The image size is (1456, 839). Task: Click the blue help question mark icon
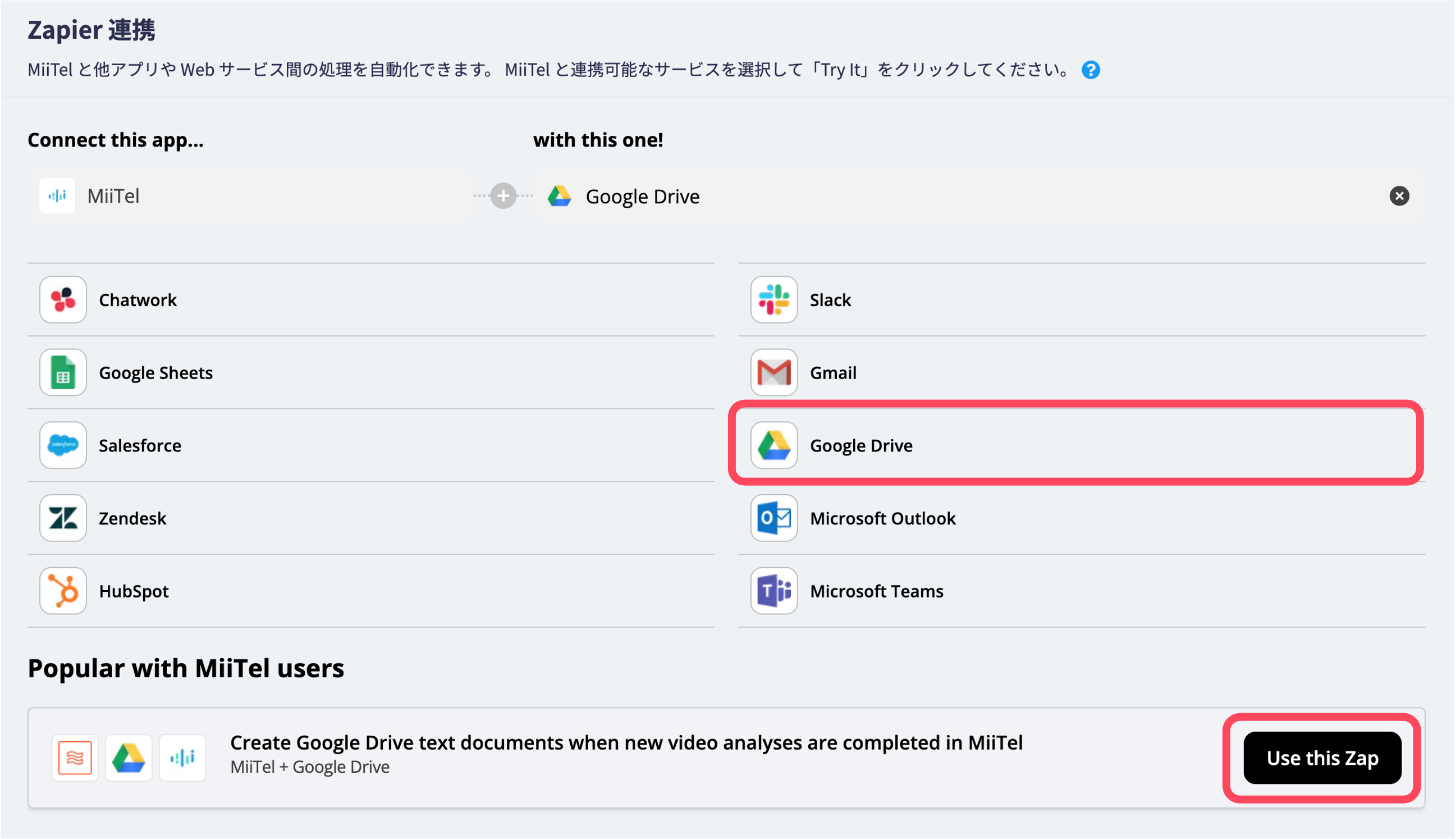[x=1091, y=70]
